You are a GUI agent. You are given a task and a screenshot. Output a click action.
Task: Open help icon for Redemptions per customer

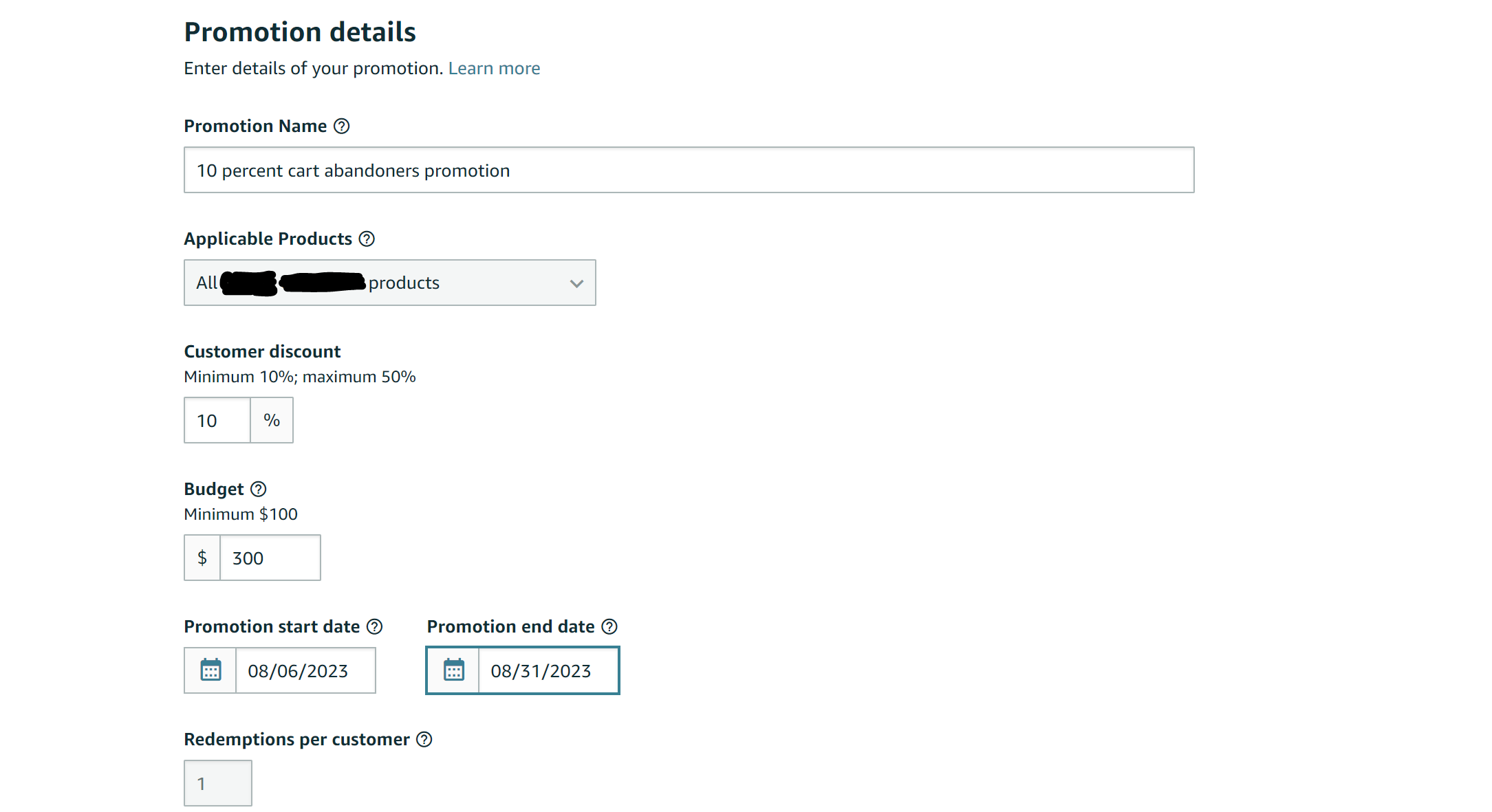425,740
